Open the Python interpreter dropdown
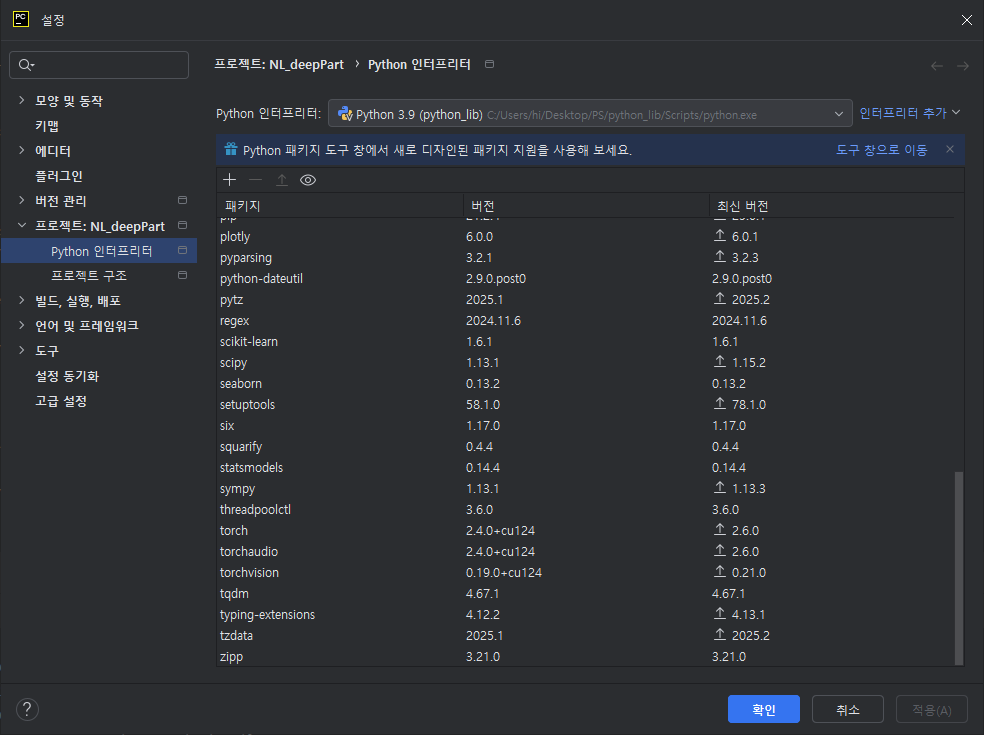The height and width of the screenshot is (735, 984). click(590, 114)
